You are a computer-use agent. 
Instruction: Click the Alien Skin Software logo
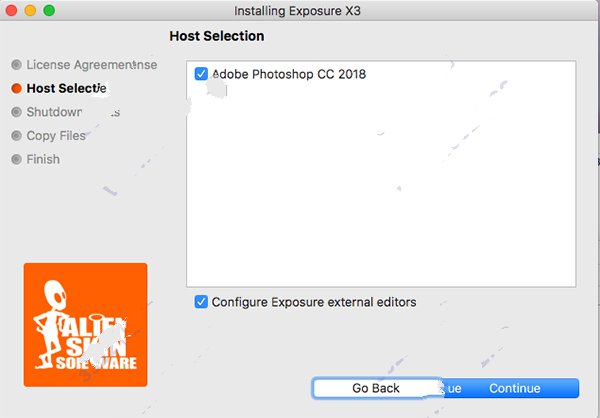pyautogui.click(x=85, y=325)
